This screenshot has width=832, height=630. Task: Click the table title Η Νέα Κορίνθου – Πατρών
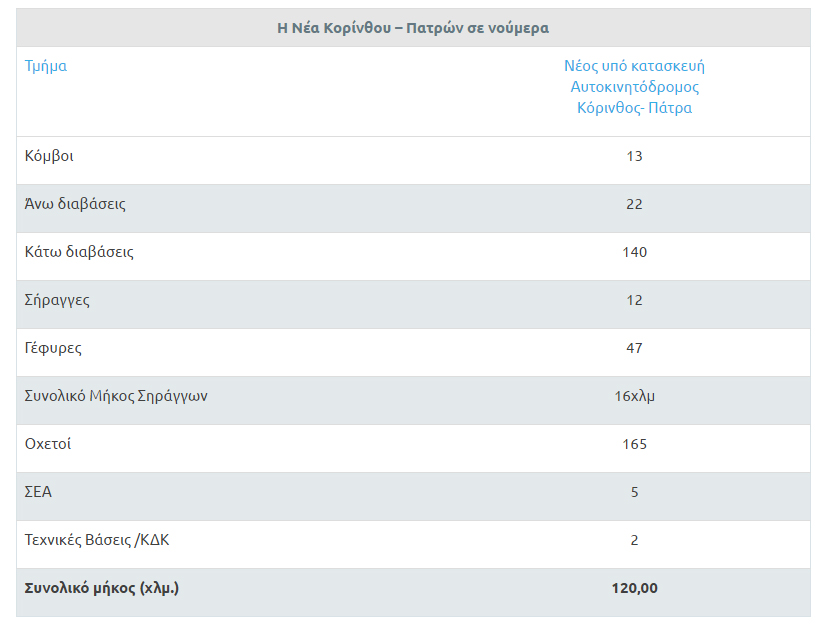[x=413, y=28]
